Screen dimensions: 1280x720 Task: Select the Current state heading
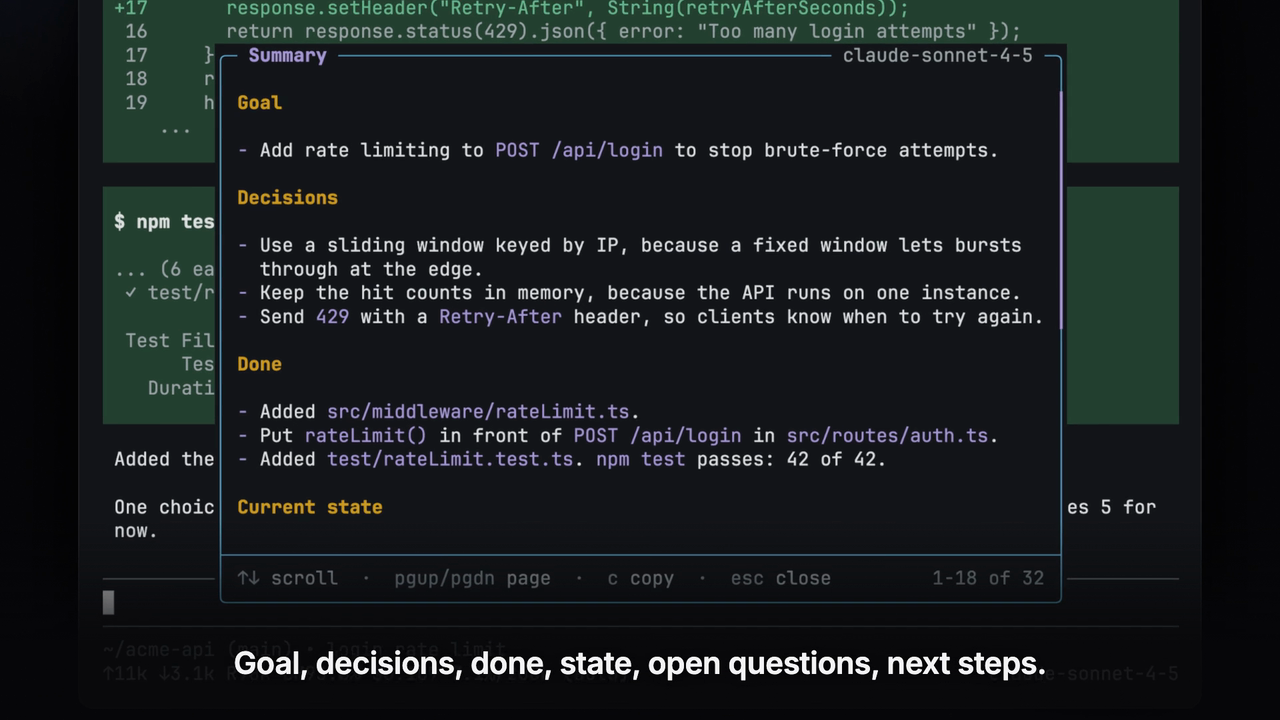(310, 507)
